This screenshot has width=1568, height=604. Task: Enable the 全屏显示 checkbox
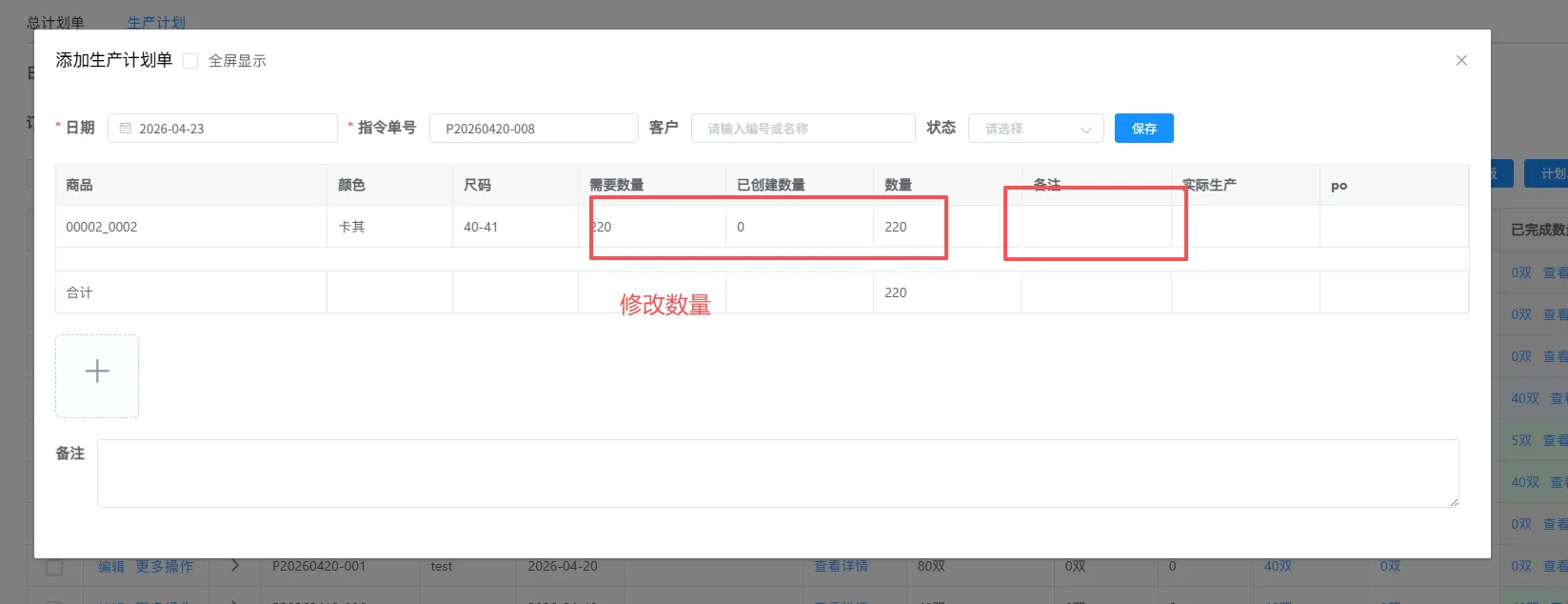[x=190, y=61]
